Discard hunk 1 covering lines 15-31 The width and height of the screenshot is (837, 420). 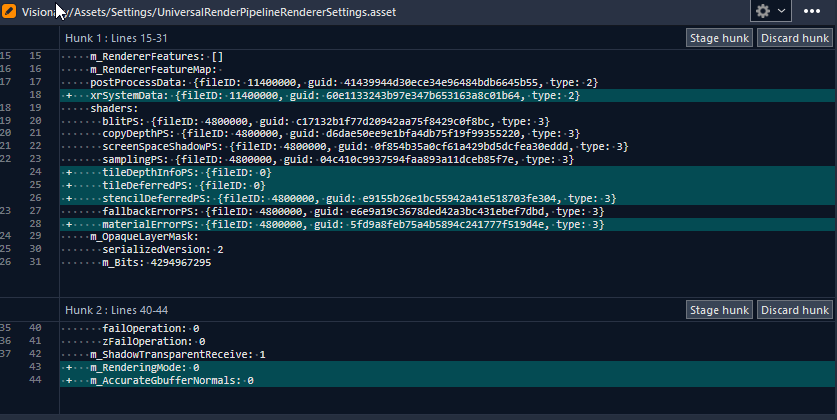pos(794,38)
